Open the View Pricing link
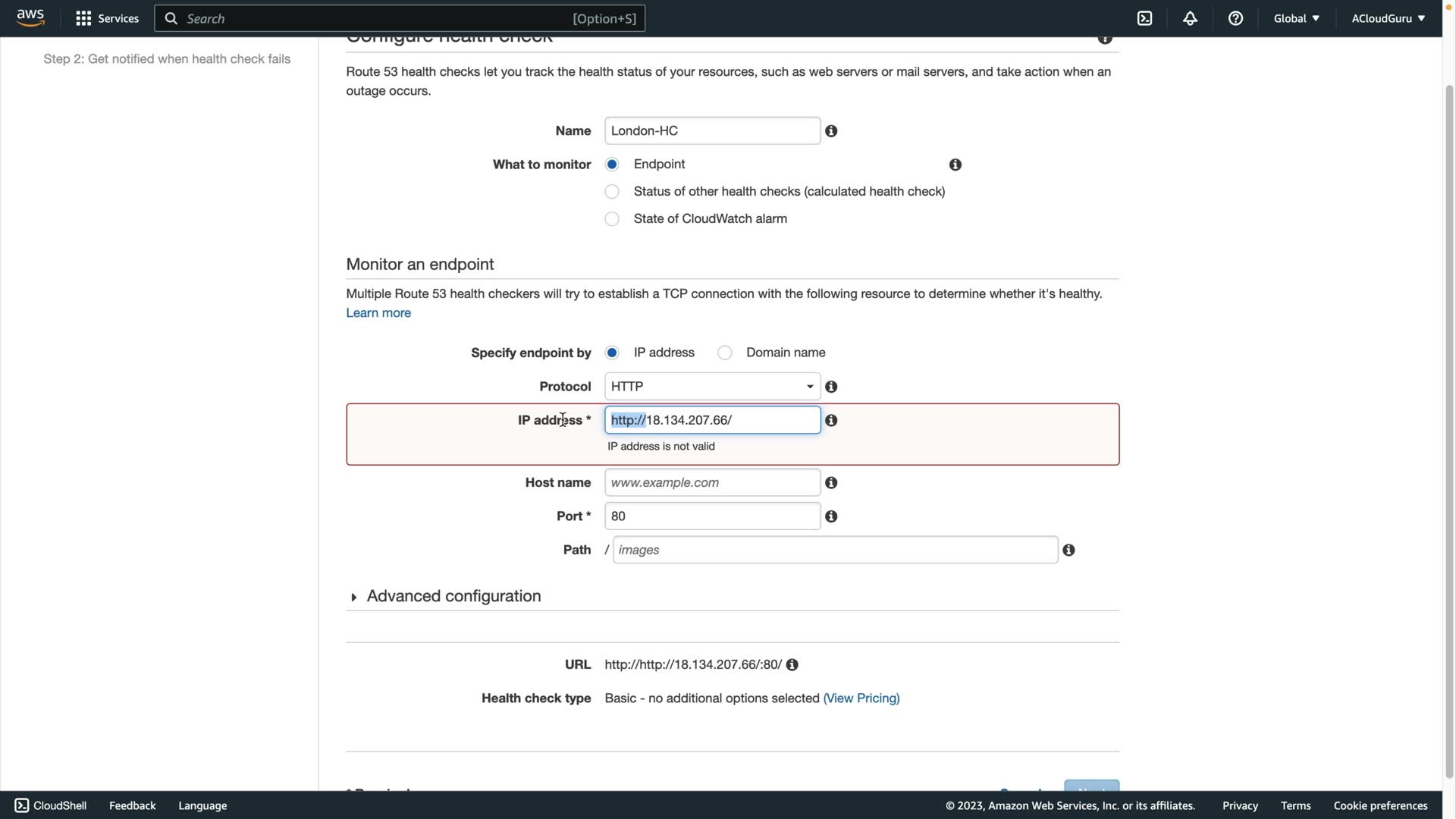Image resolution: width=1456 pixels, height=819 pixels. tap(861, 698)
